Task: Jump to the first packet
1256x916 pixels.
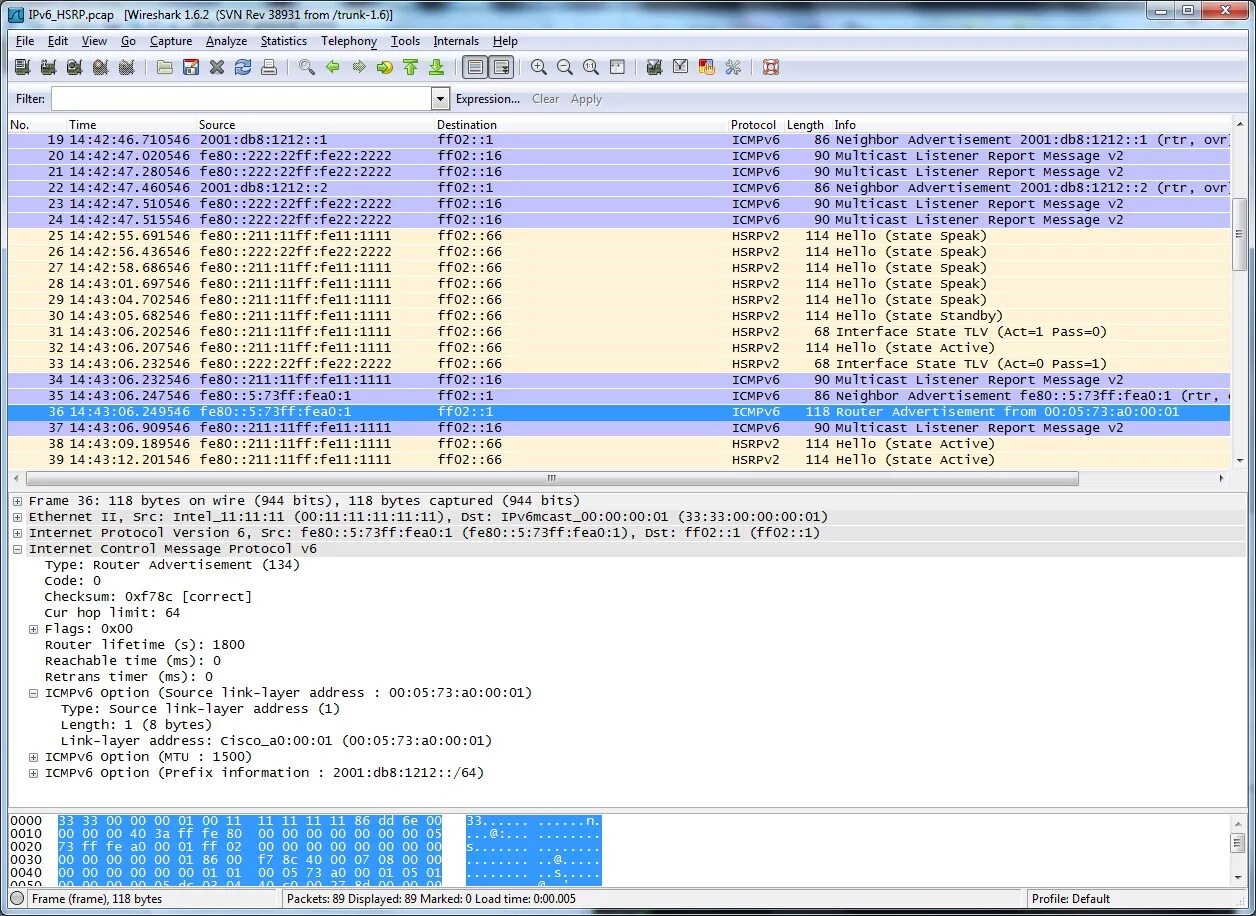Action: pyautogui.click(x=410, y=67)
